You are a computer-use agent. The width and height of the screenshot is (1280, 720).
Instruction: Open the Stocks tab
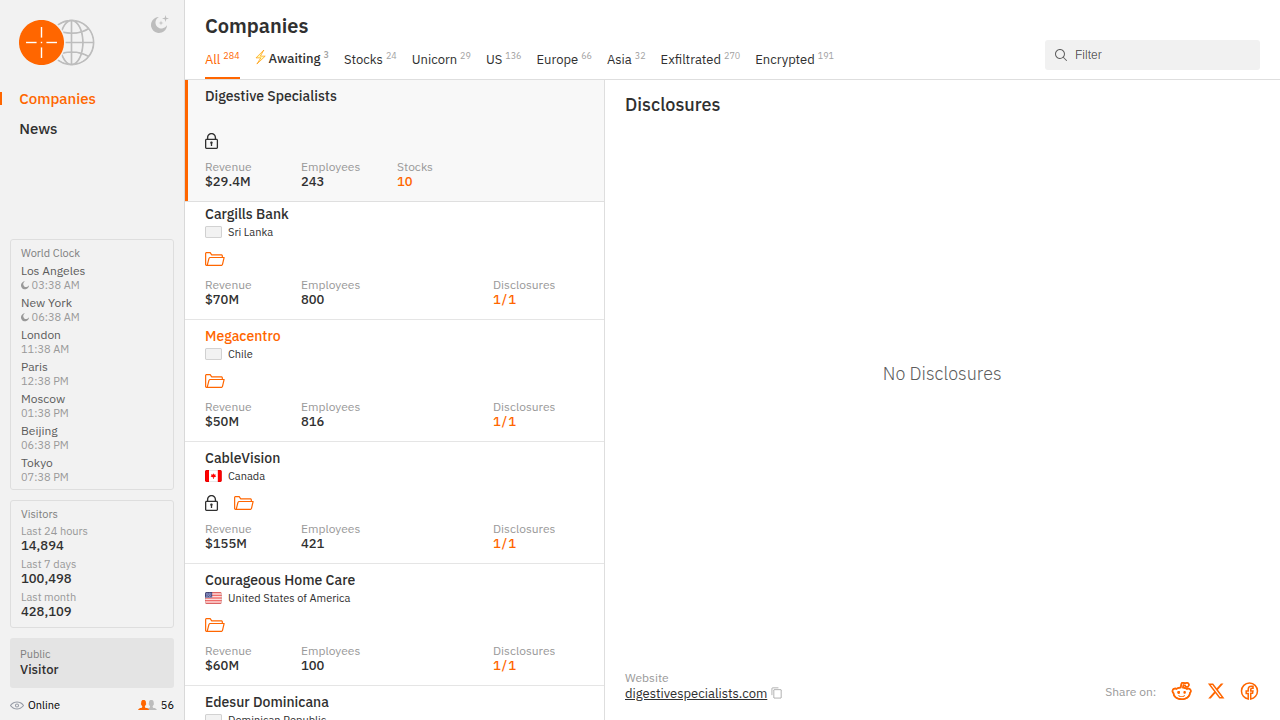(x=370, y=59)
